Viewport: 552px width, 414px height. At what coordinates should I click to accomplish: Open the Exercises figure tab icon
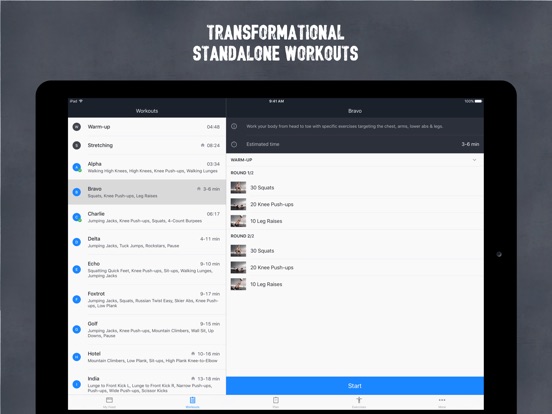point(359,400)
